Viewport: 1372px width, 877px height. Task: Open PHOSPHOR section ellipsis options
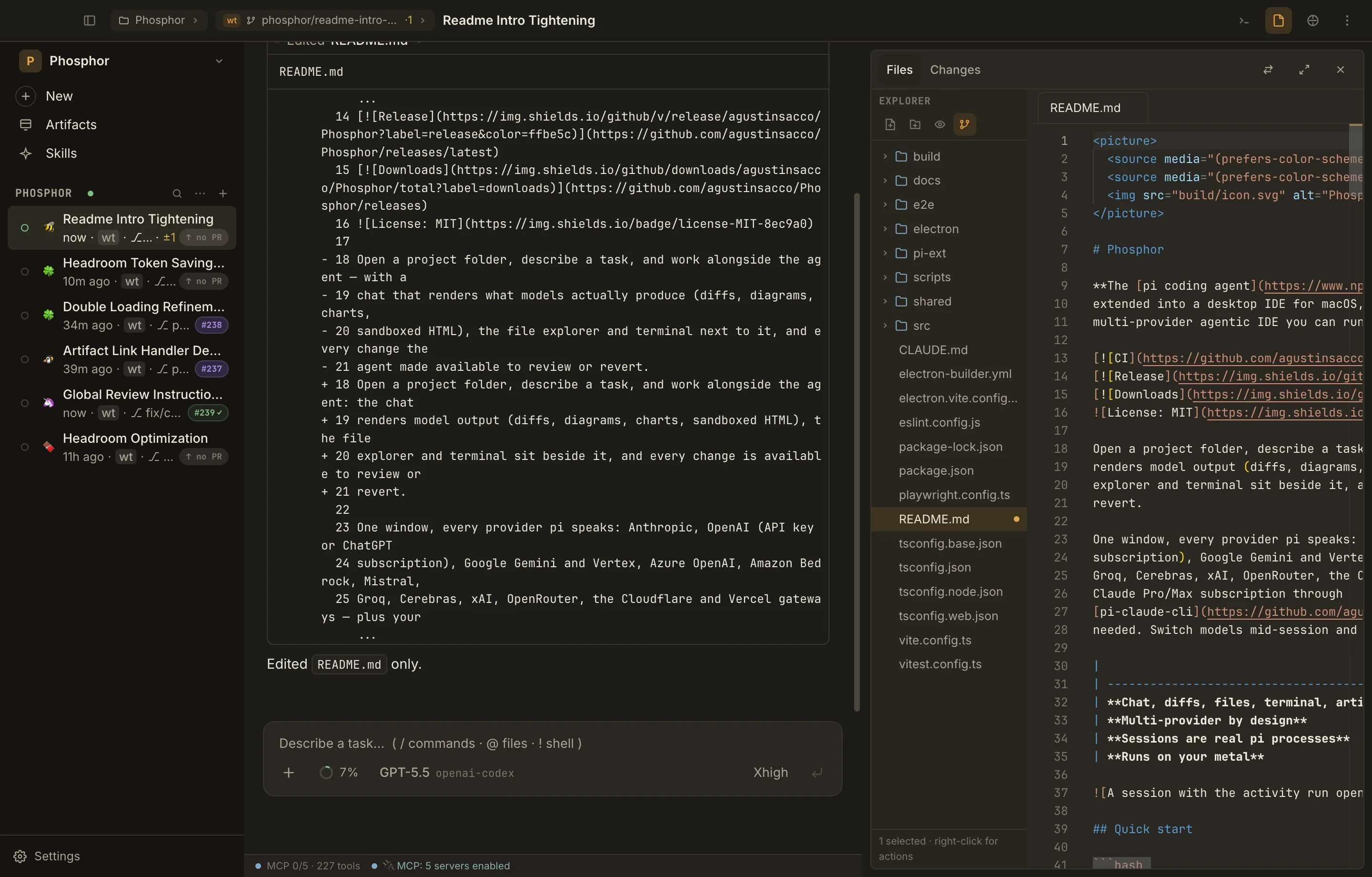point(200,194)
